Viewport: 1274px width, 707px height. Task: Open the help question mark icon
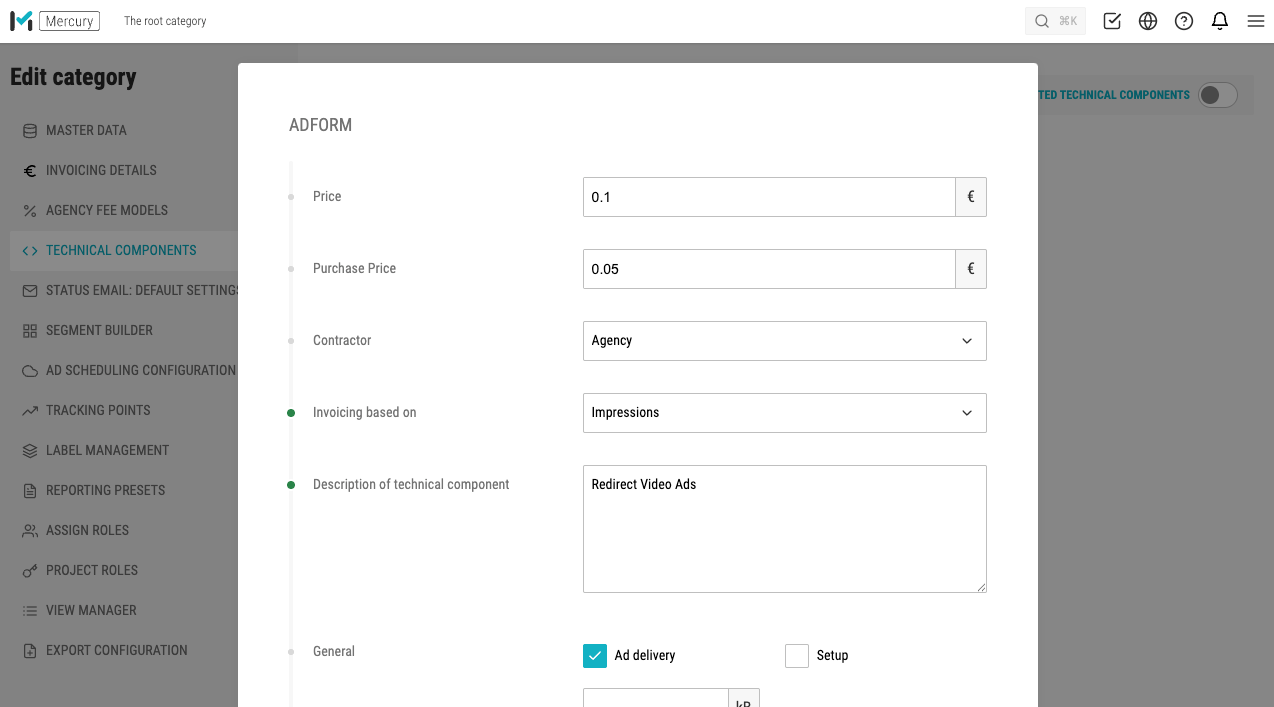tap(1184, 21)
